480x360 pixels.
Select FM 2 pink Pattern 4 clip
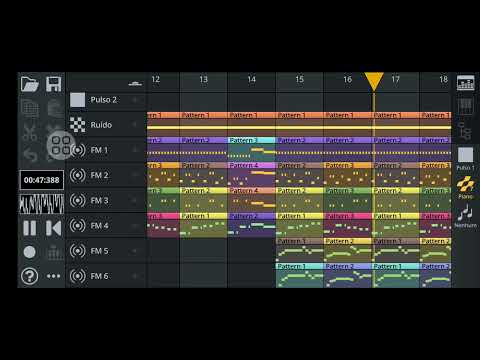click(x=252, y=174)
